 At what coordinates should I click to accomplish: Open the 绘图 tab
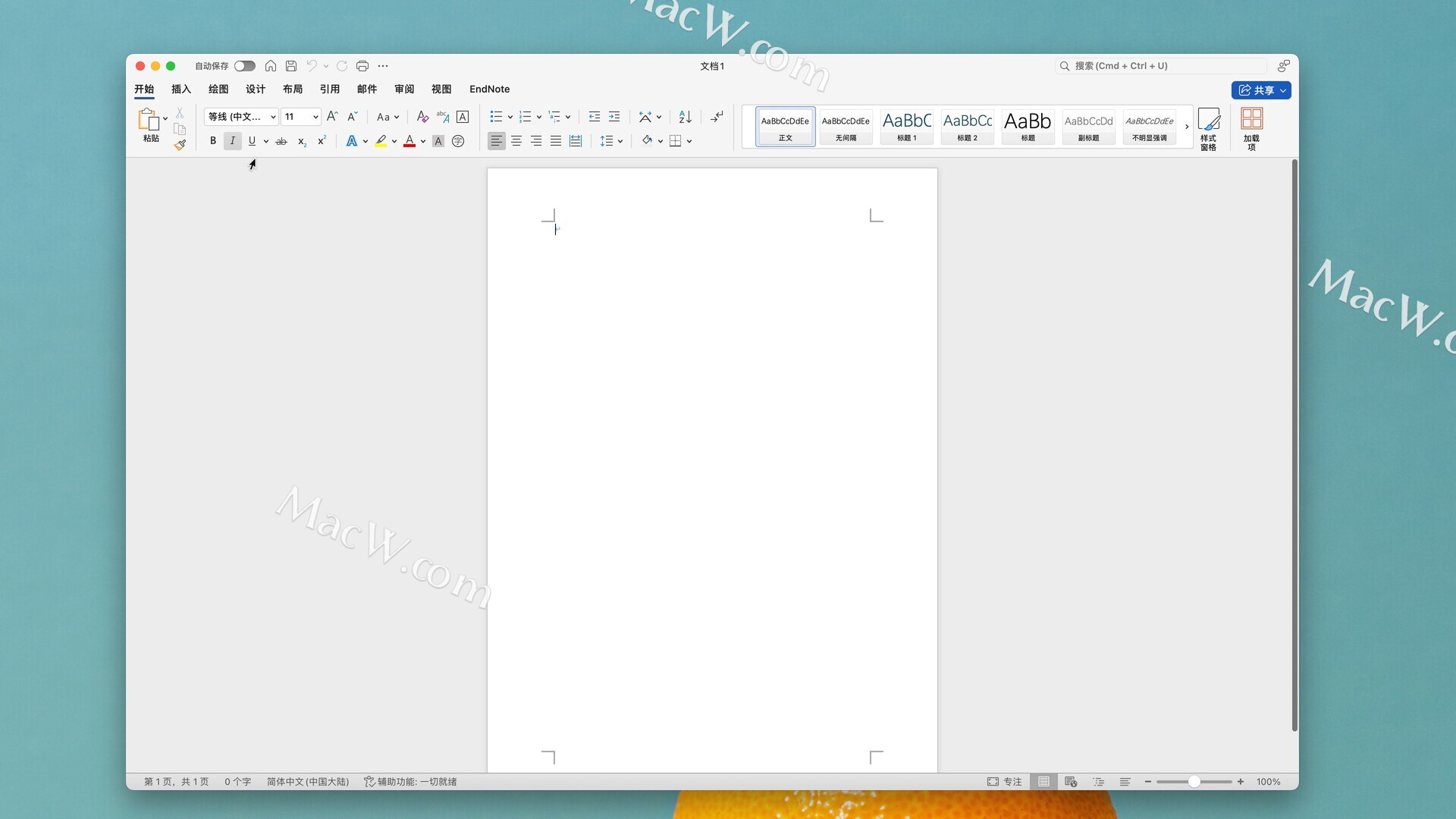click(218, 89)
